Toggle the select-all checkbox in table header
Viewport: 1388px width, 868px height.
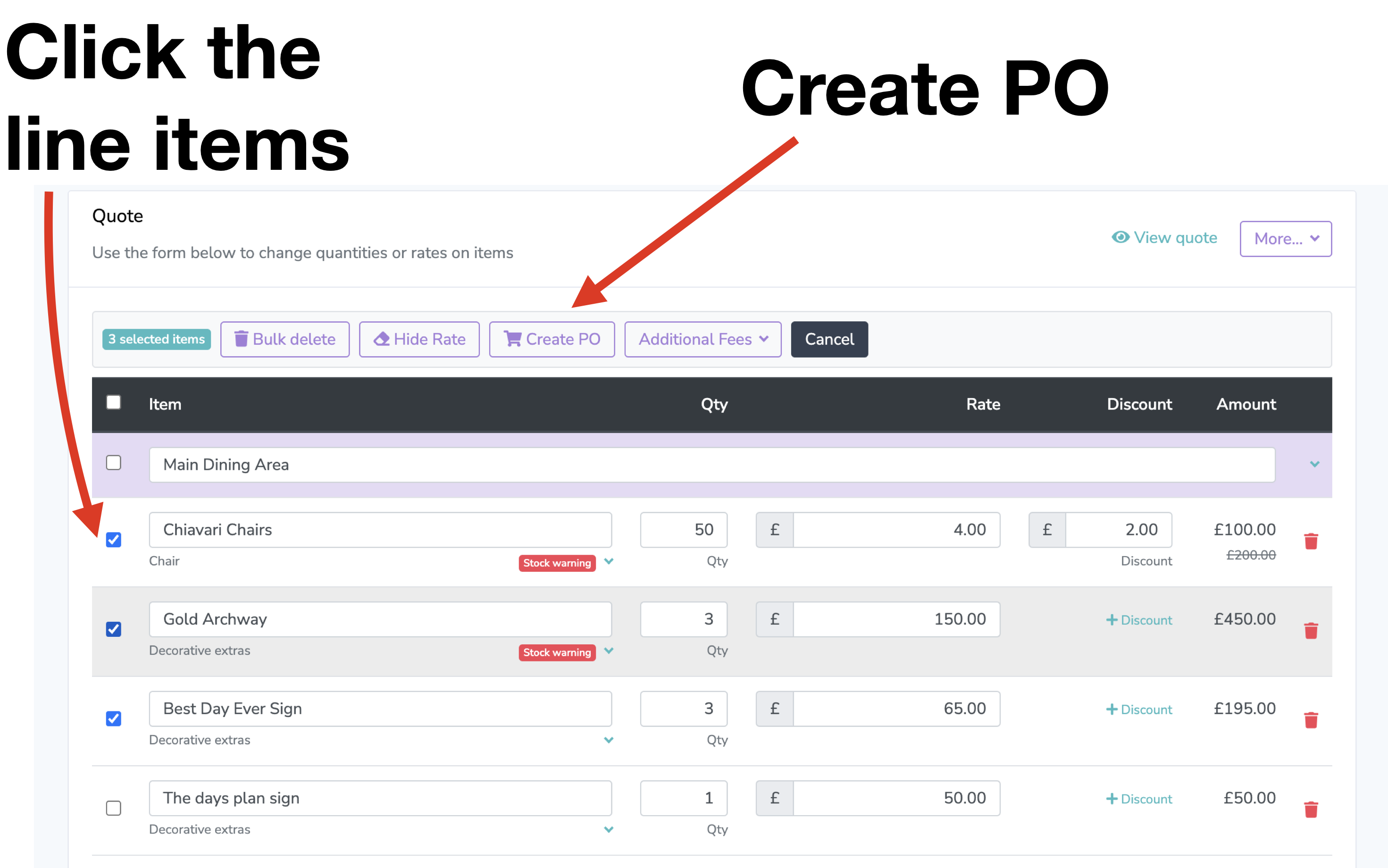click(114, 402)
